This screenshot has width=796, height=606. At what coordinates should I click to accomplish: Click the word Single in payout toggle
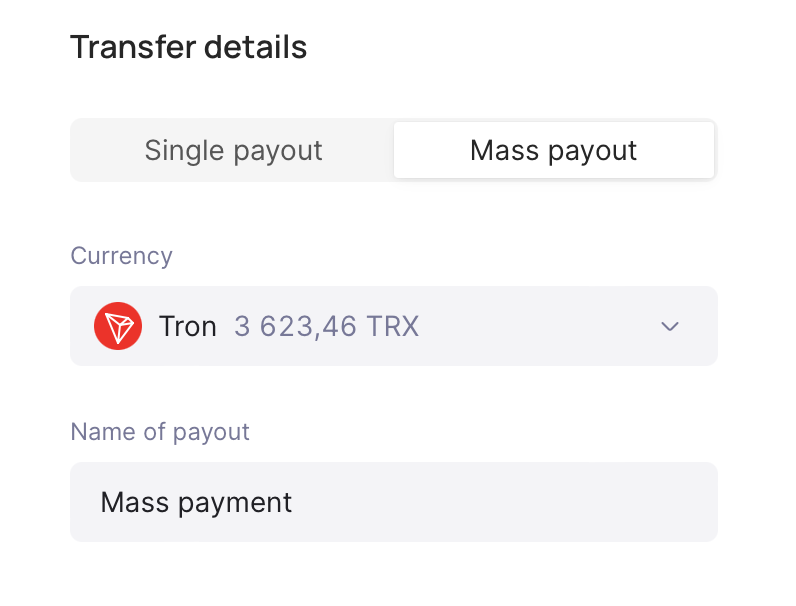click(x=184, y=151)
